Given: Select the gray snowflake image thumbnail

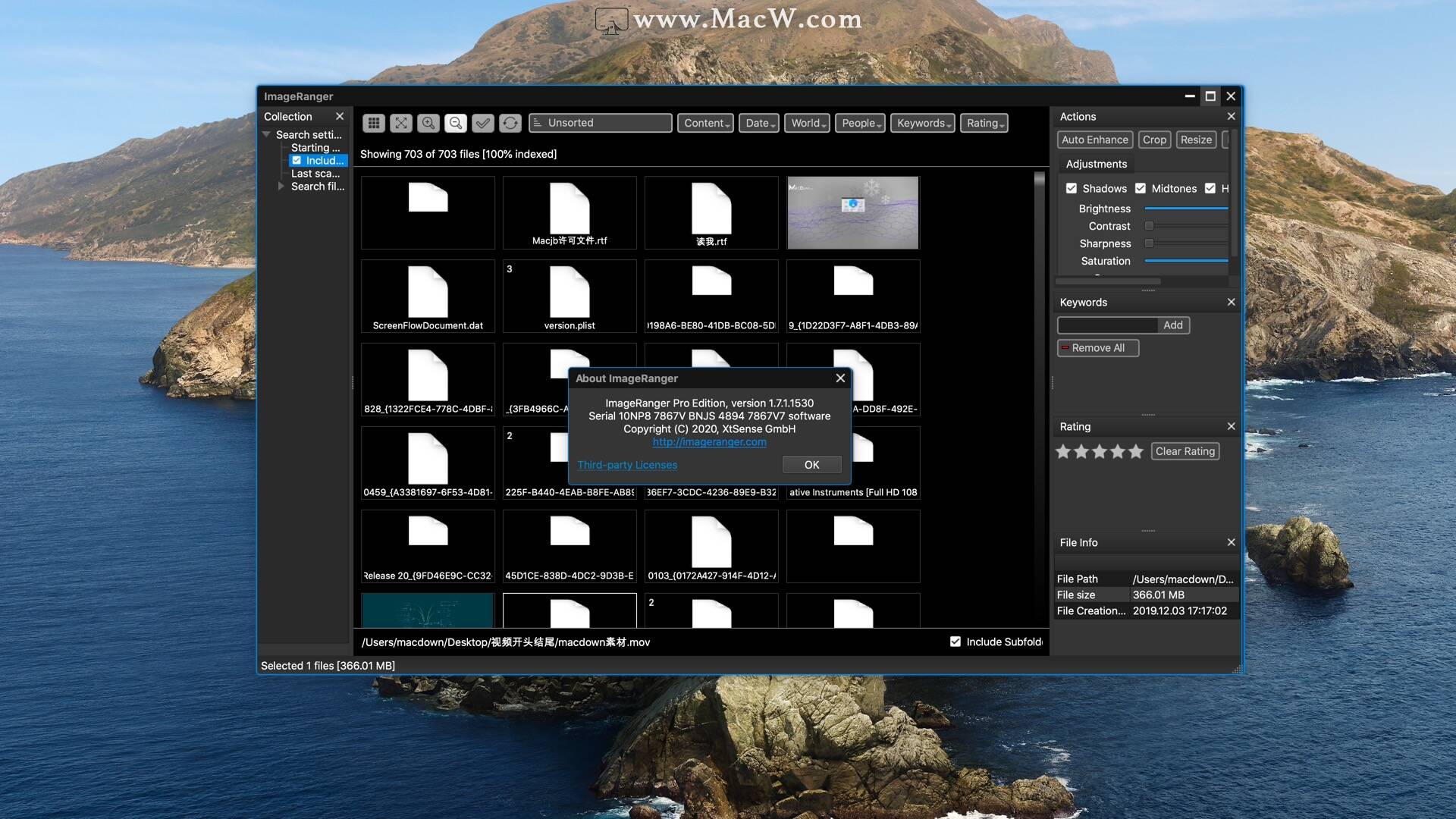Looking at the screenshot, I should (x=853, y=213).
